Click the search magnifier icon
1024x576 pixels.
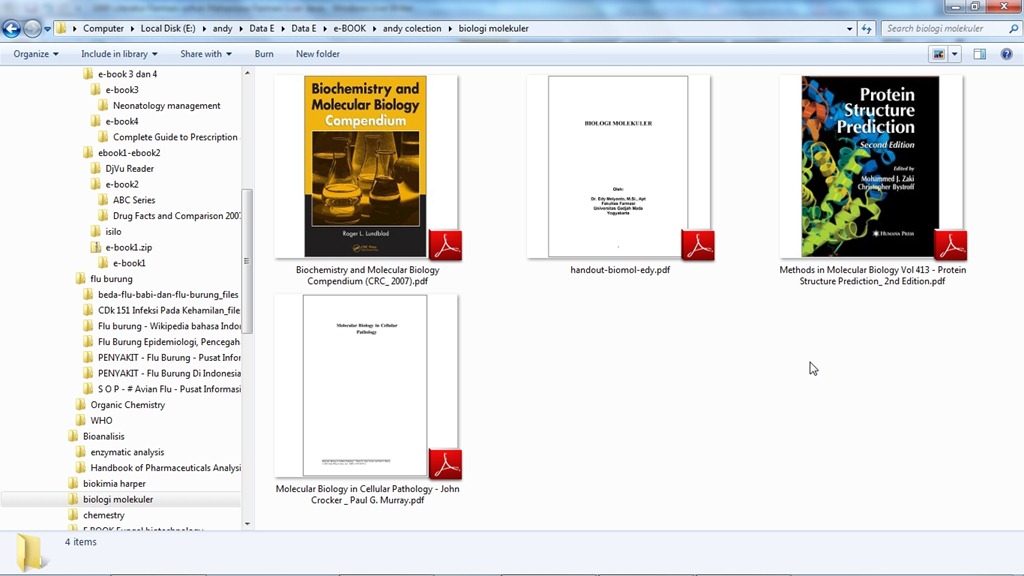[1014, 29]
